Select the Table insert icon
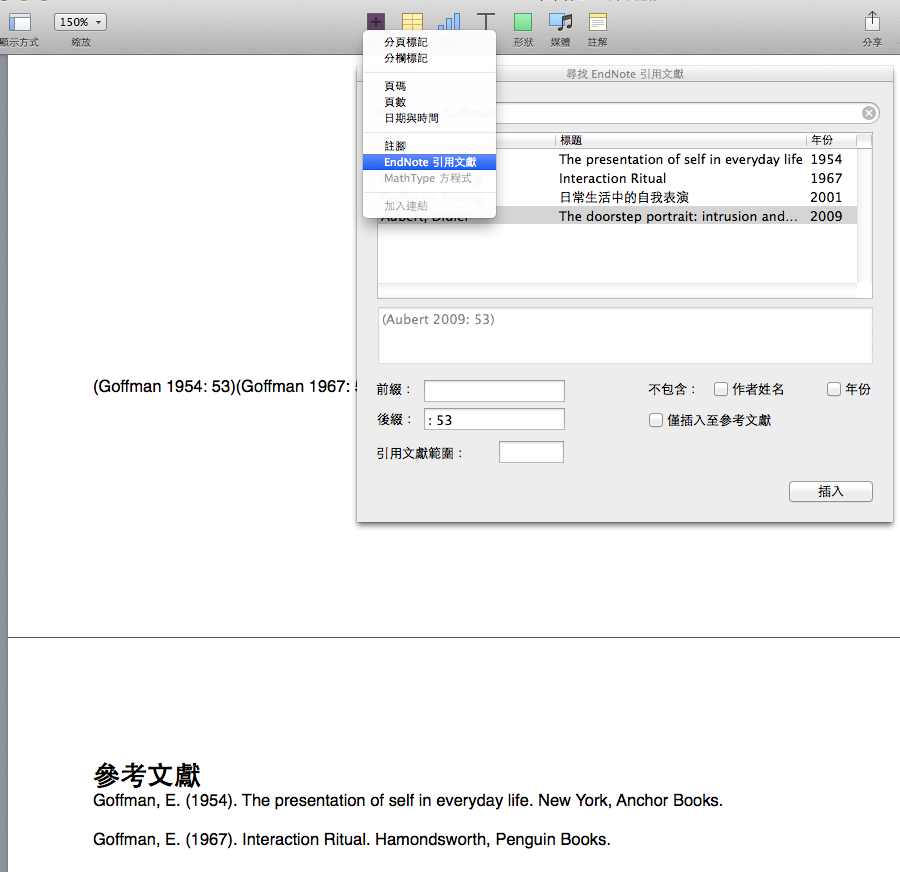Viewport: 900px width, 872px height. 411,21
